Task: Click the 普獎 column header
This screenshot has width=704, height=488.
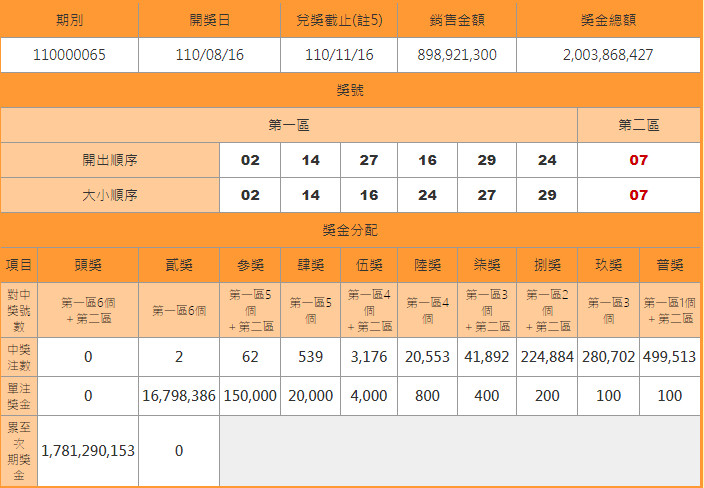Action: point(669,265)
